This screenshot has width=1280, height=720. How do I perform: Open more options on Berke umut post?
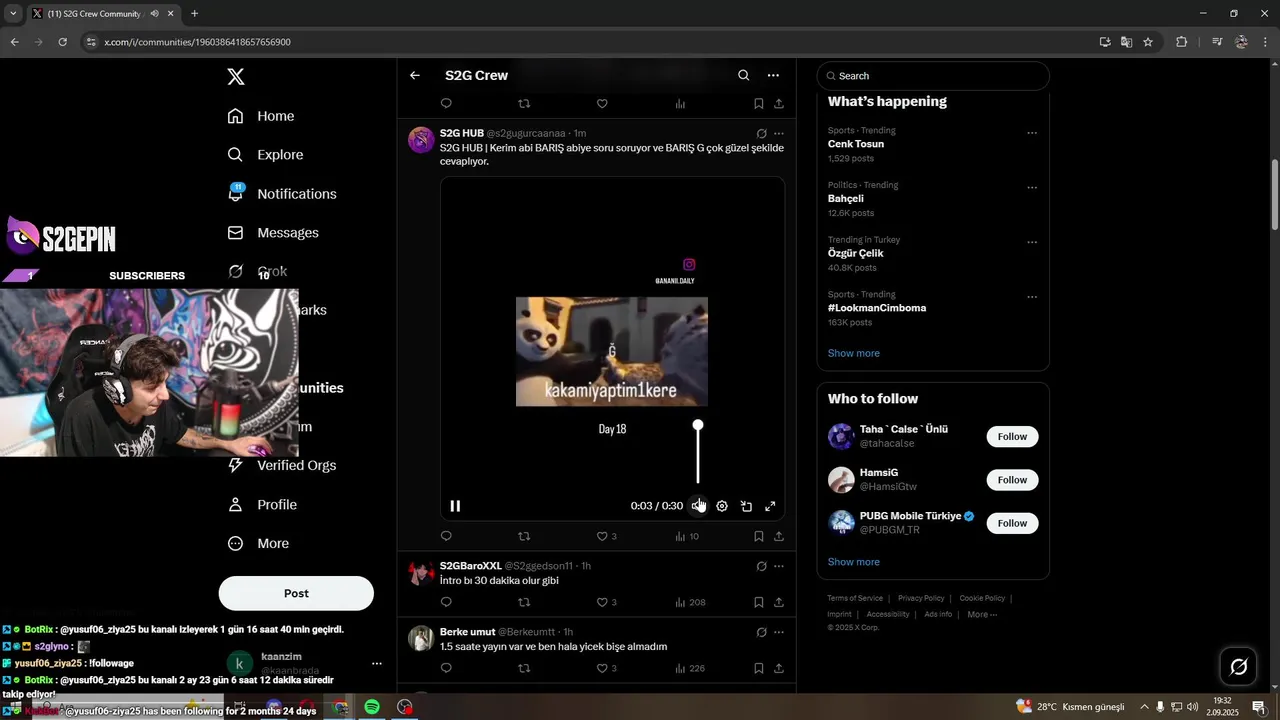[x=779, y=632]
